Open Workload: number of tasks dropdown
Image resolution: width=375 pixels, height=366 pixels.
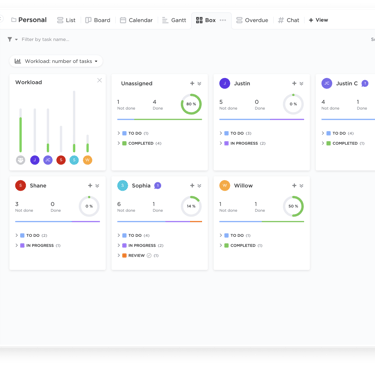click(x=56, y=61)
